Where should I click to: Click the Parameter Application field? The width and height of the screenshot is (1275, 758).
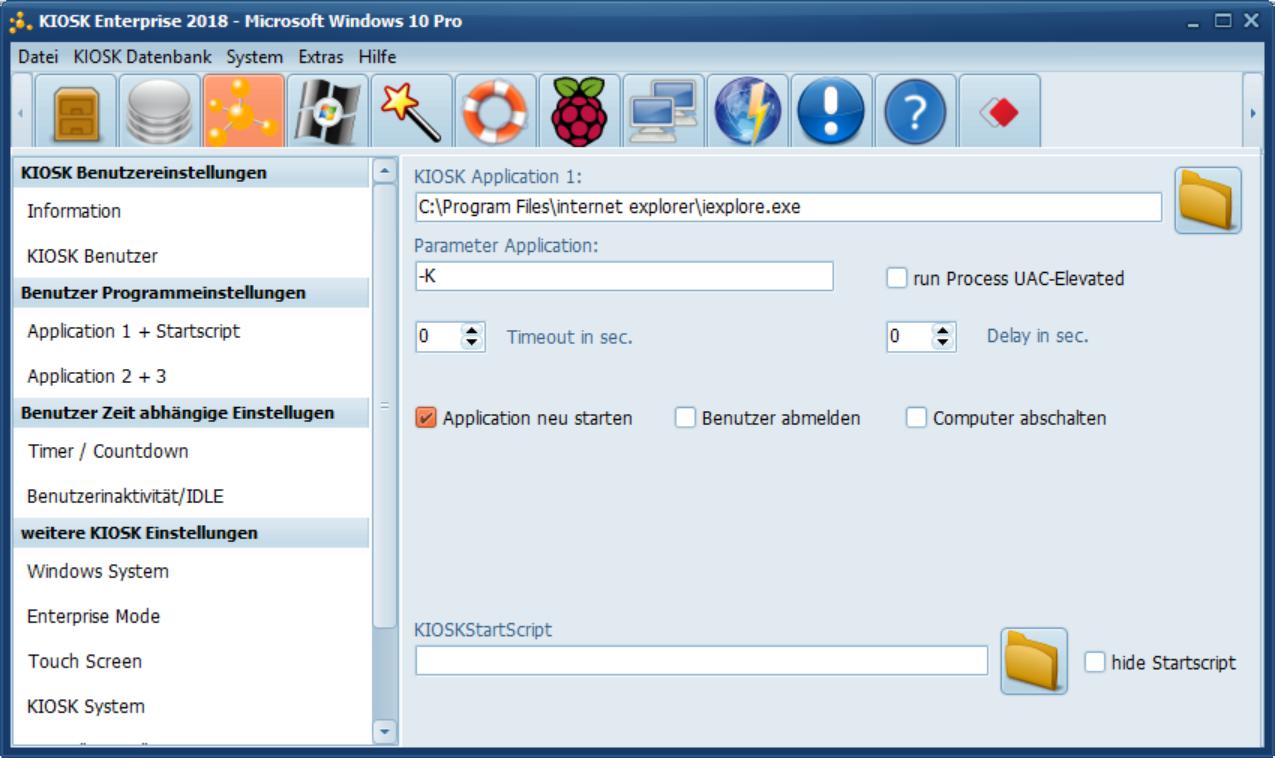(x=624, y=276)
